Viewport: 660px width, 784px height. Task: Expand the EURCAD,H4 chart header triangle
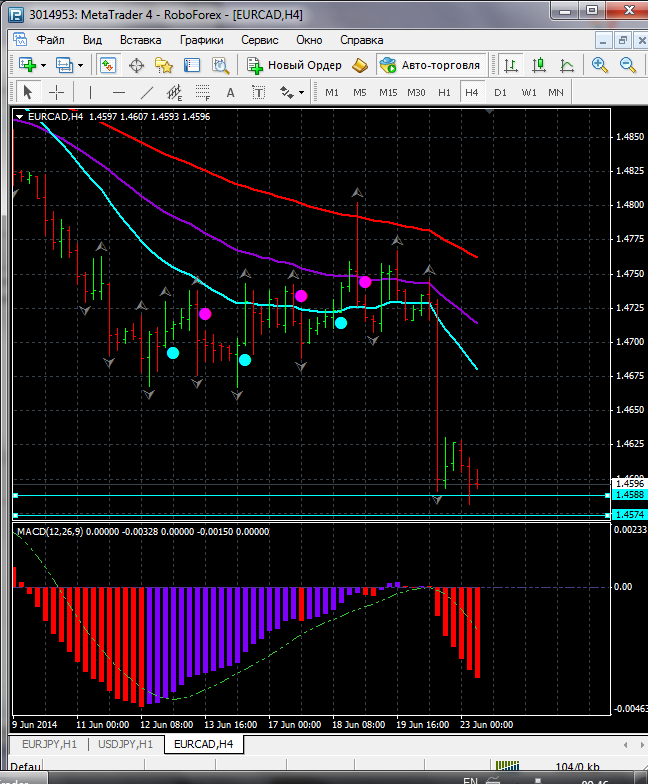point(20,116)
